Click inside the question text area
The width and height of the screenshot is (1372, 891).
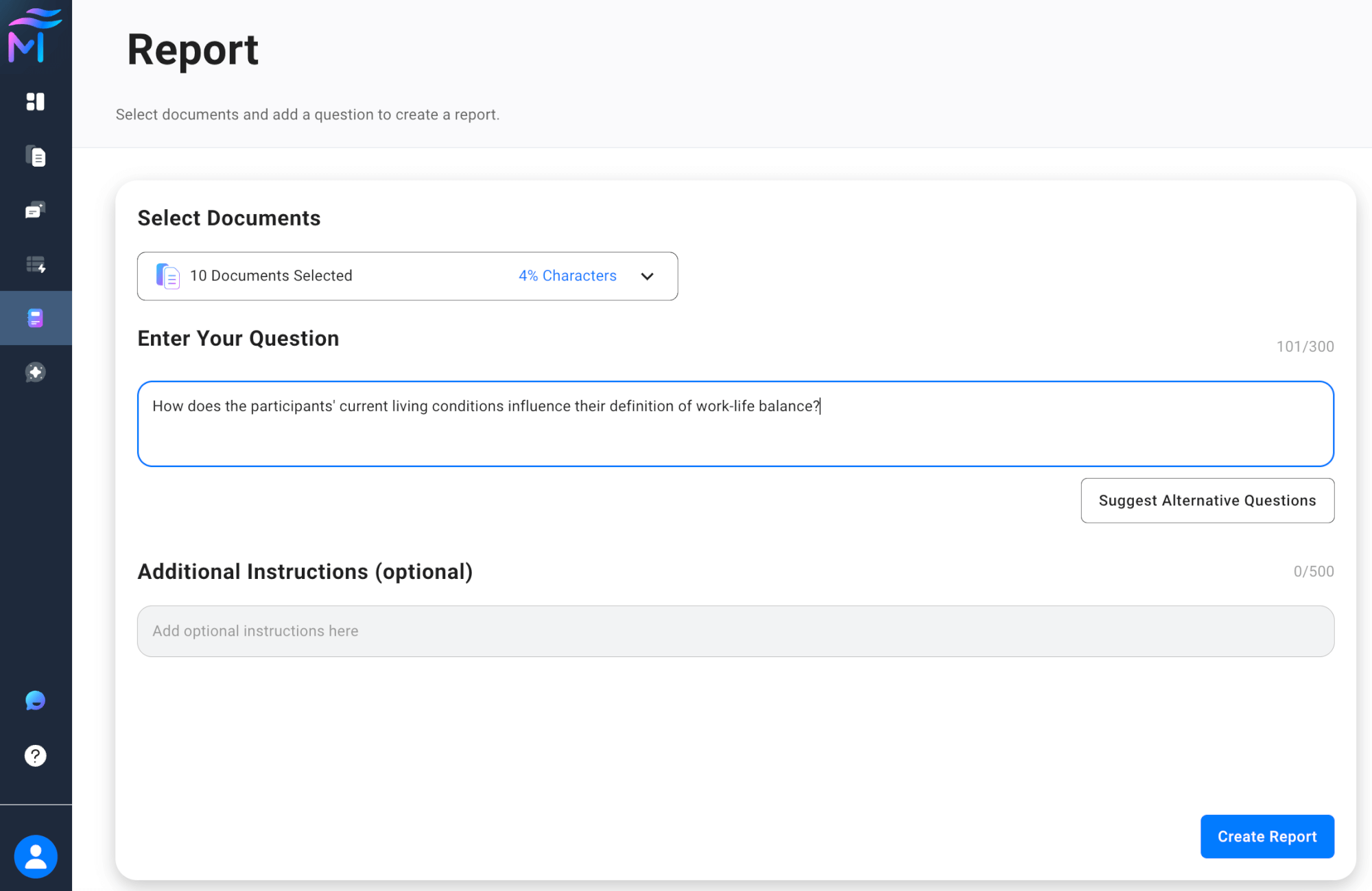(734, 432)
